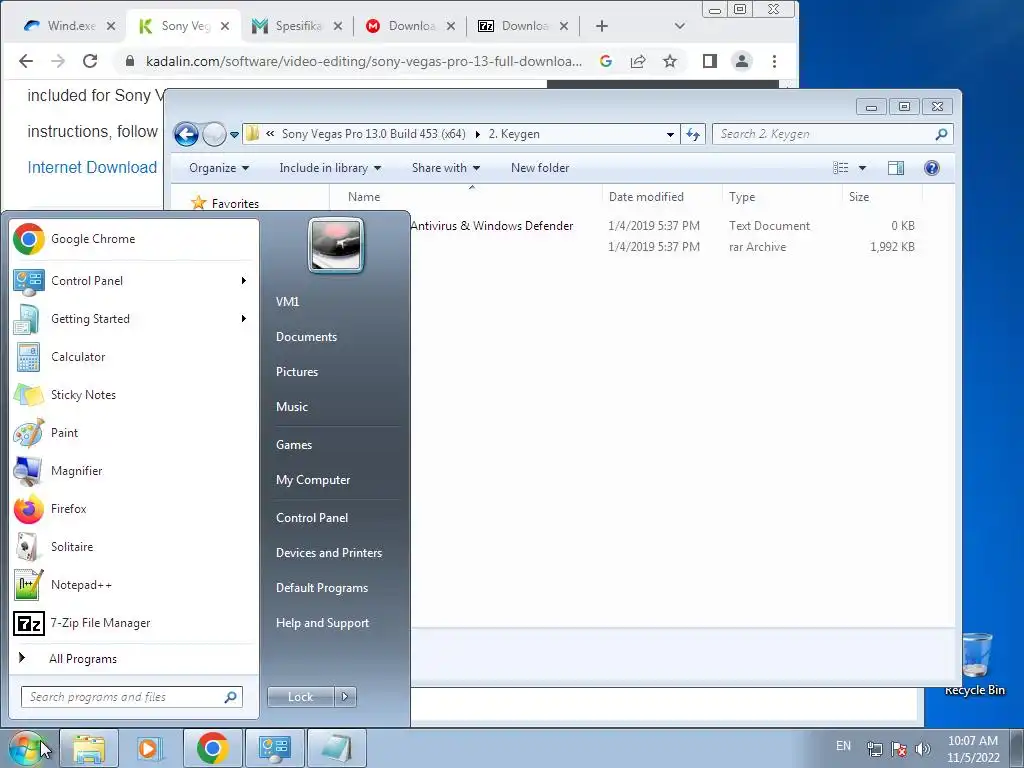
Task: Open Solitaire from Start menu
Action: click(134, 547)
